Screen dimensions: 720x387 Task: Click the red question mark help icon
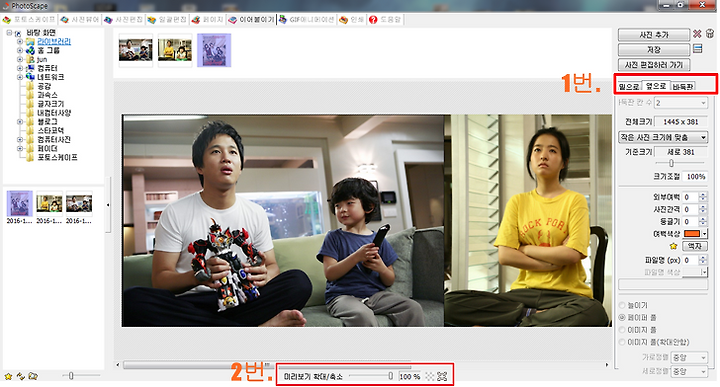373,20
